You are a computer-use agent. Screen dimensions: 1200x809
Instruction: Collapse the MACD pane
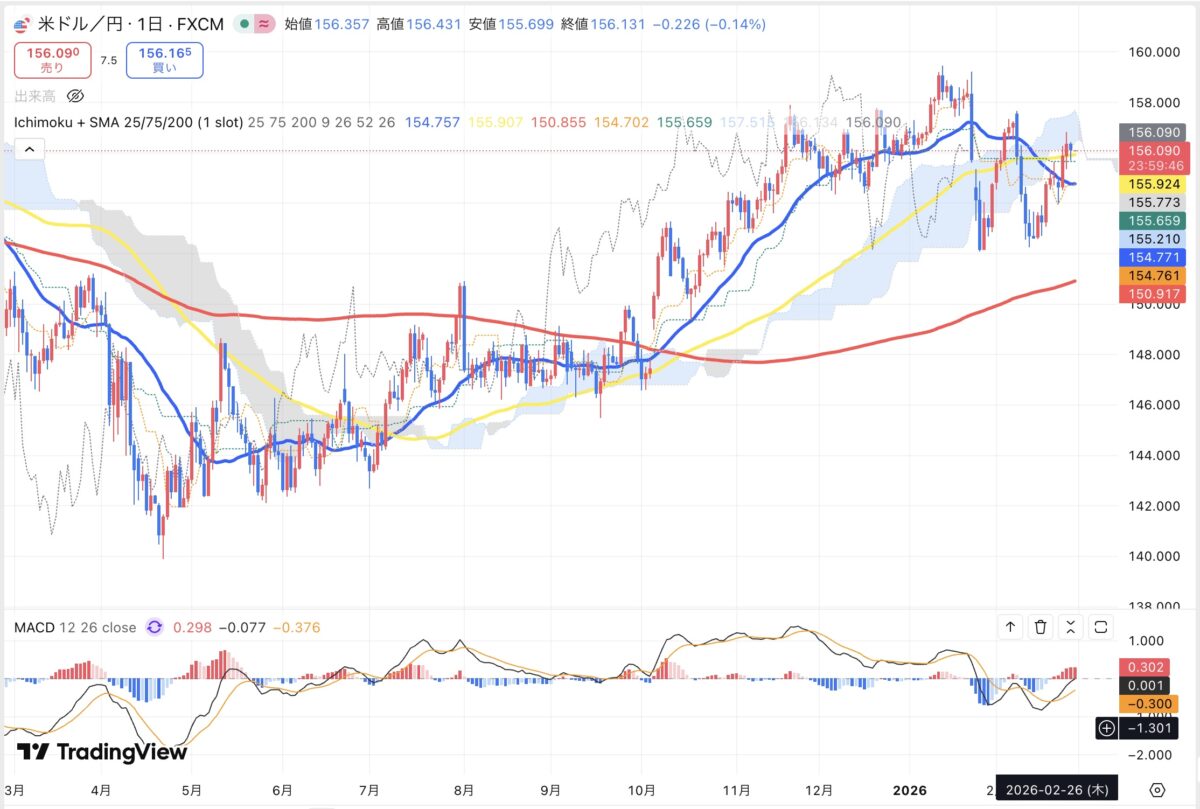tap(1071, 627)
